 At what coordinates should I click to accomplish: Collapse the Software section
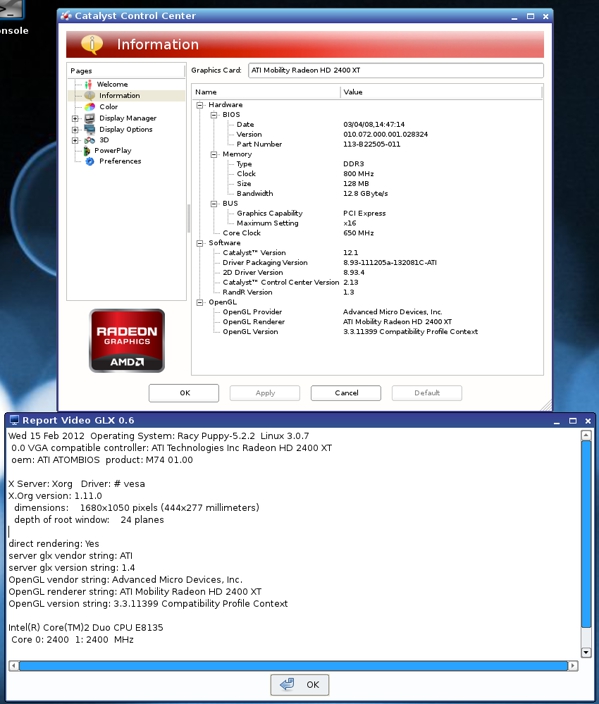coord(200,243)
